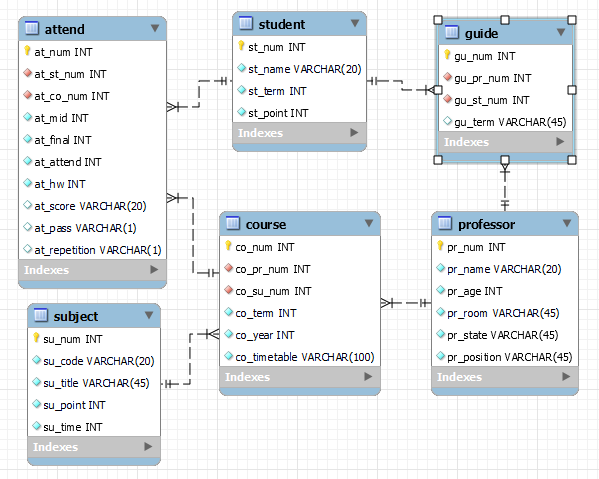
Task: Click the st_num primary key icon
Action: coord(241,46)
